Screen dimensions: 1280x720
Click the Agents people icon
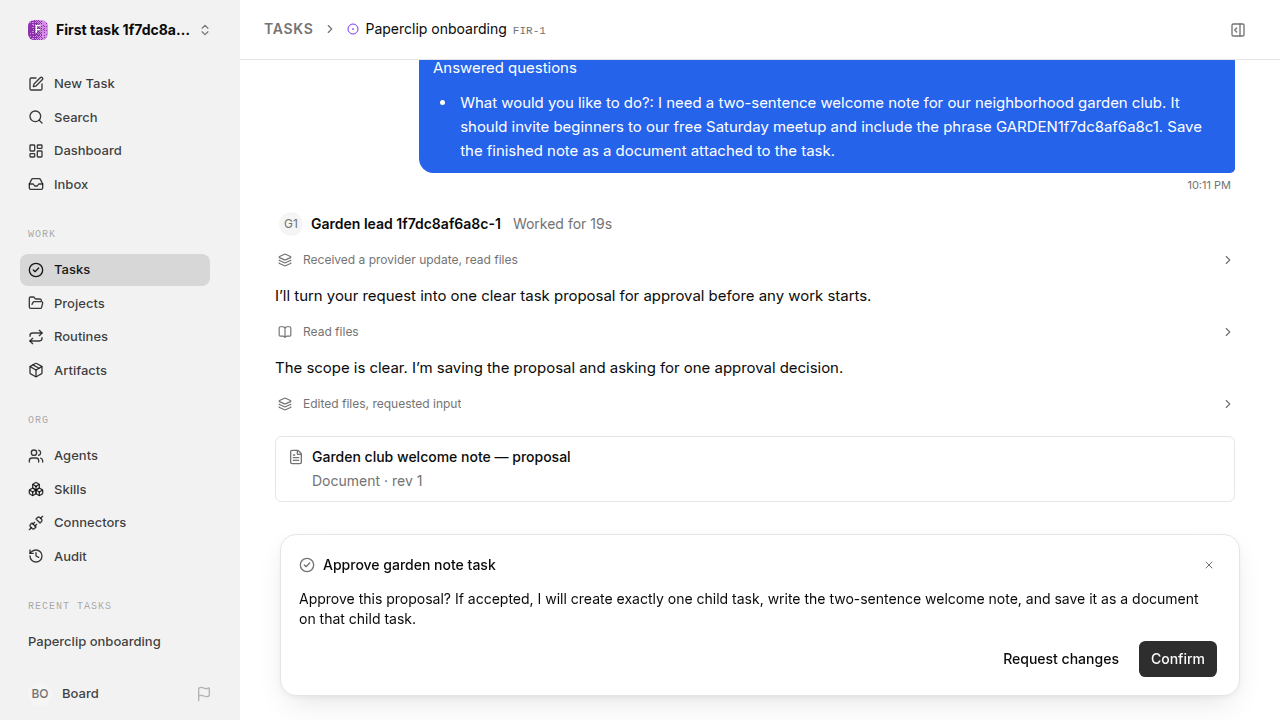(36, 456)
